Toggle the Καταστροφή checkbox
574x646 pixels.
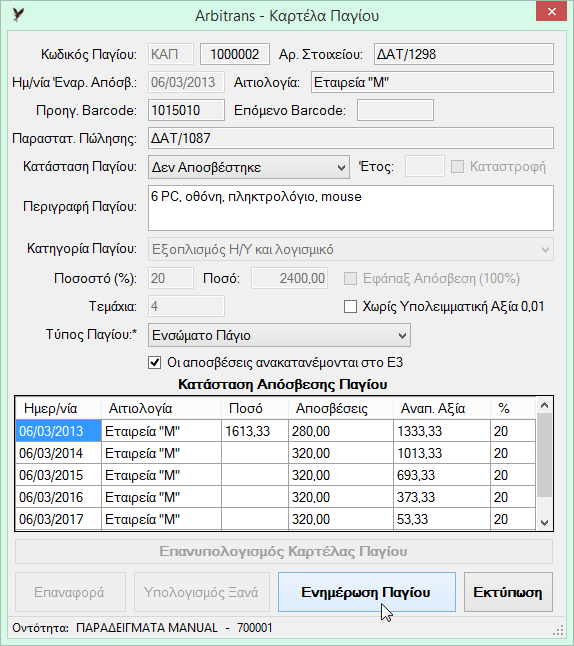point(457,167)
